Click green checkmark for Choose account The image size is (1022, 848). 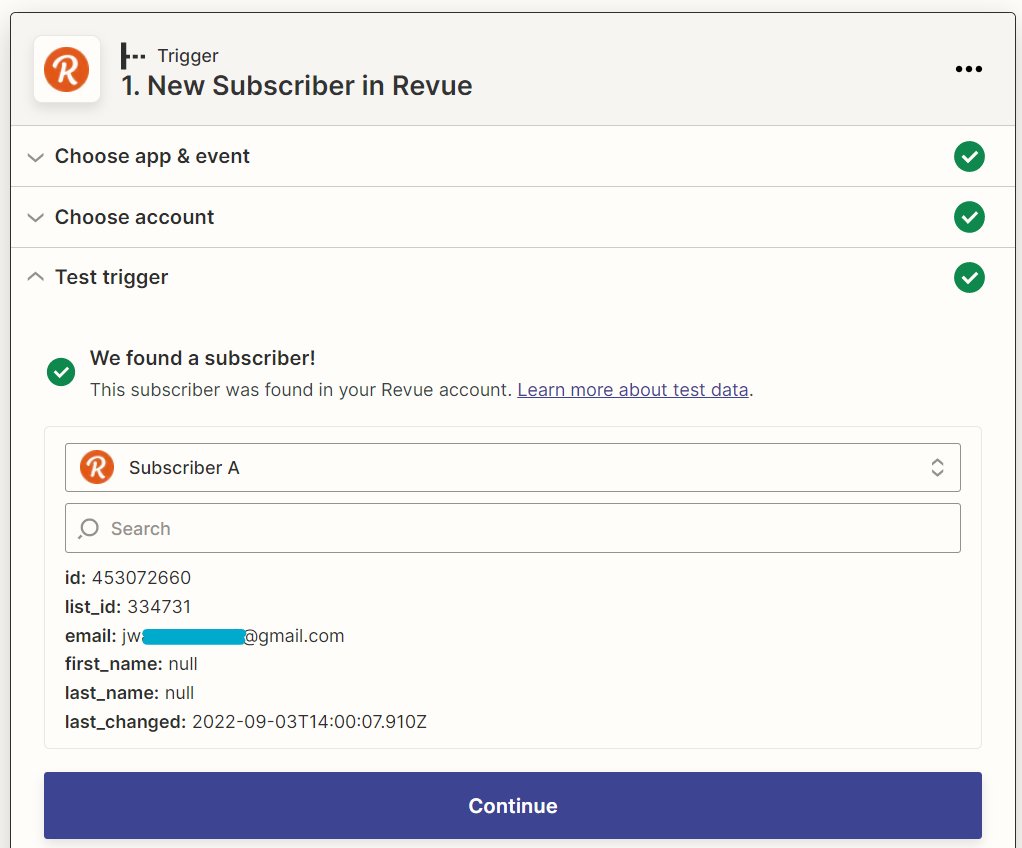tap(969, 217)
